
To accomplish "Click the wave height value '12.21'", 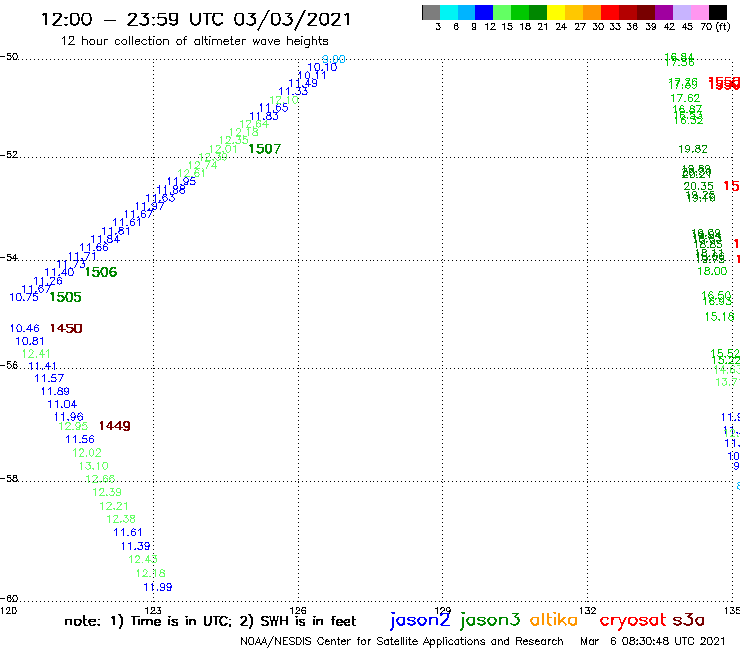I will click(x=114, y=506).
